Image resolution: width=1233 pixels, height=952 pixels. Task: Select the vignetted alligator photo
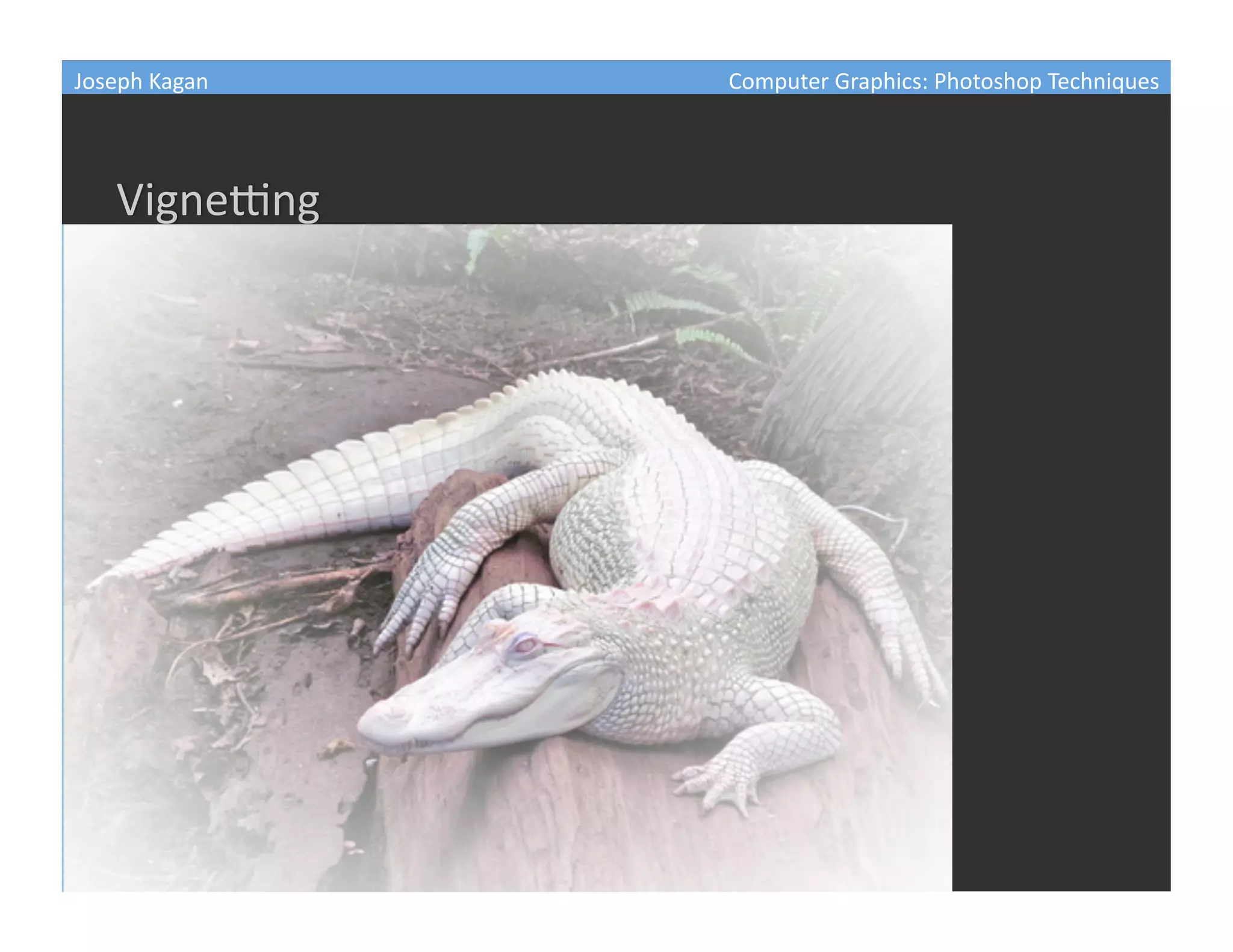point(507,557)
